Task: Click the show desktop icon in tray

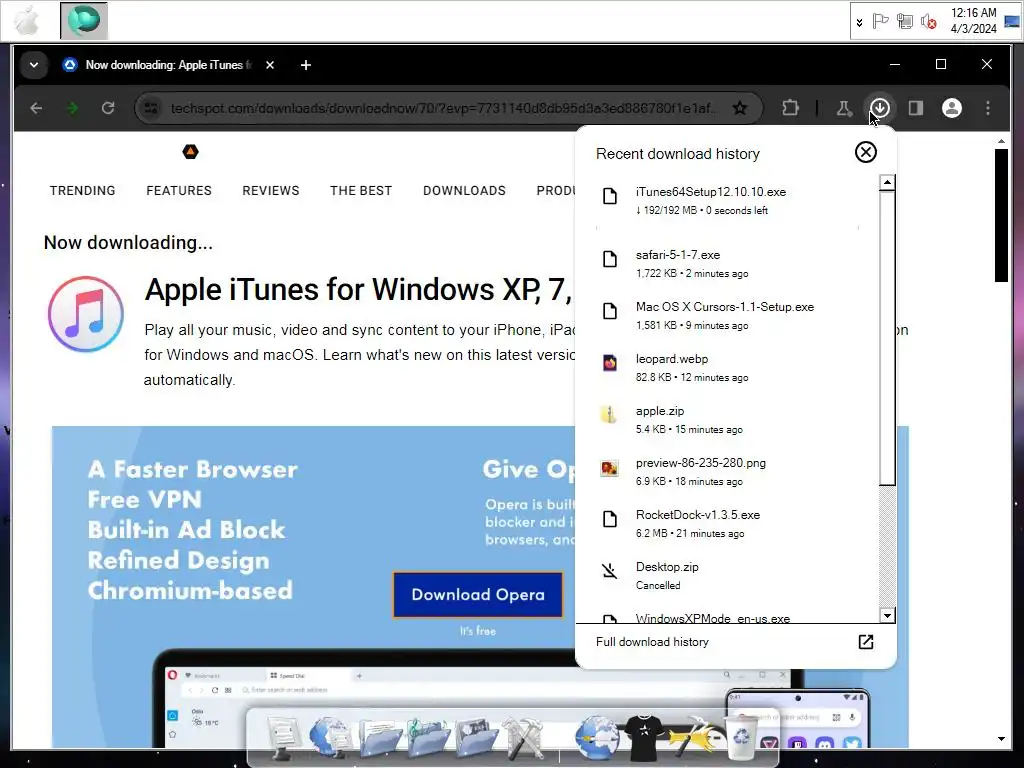Action: 1012,20
